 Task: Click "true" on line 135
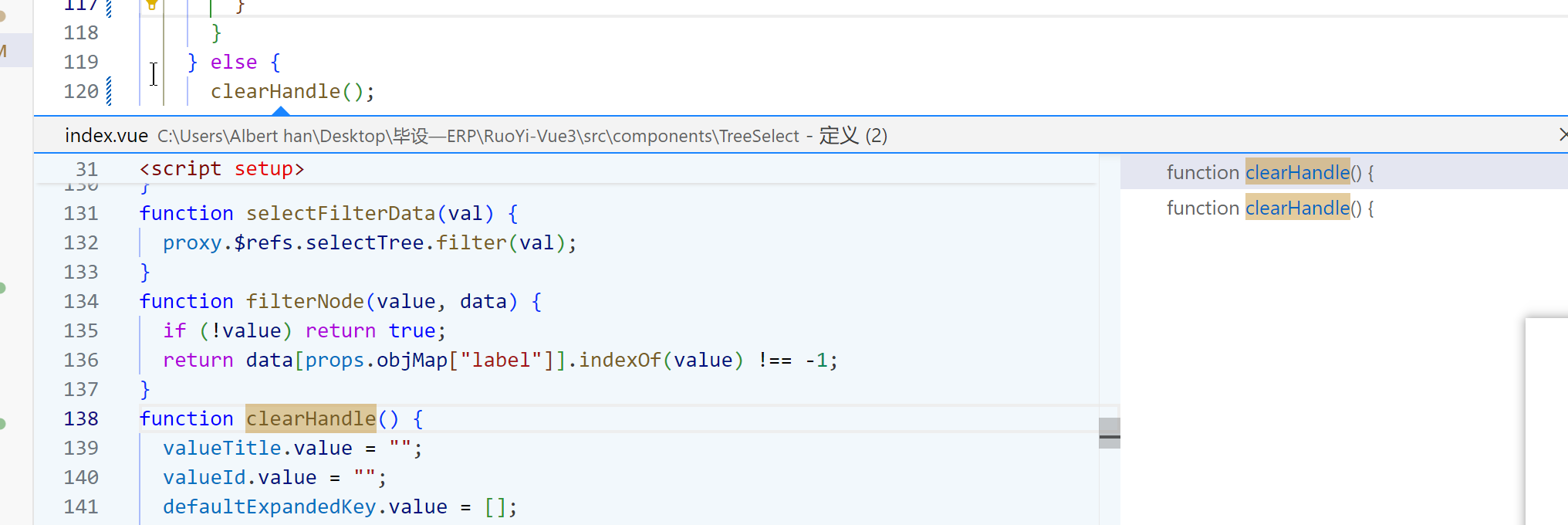tap(412, 330)
